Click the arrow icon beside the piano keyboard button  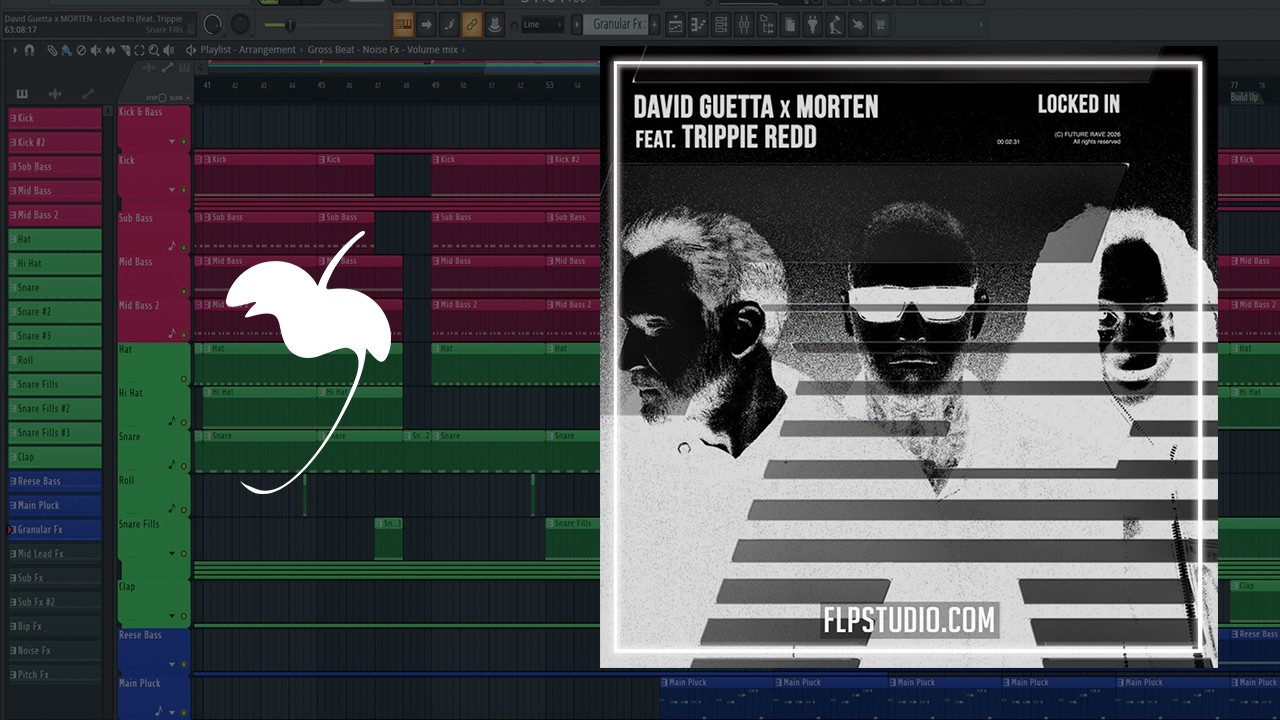pos(426,24)
